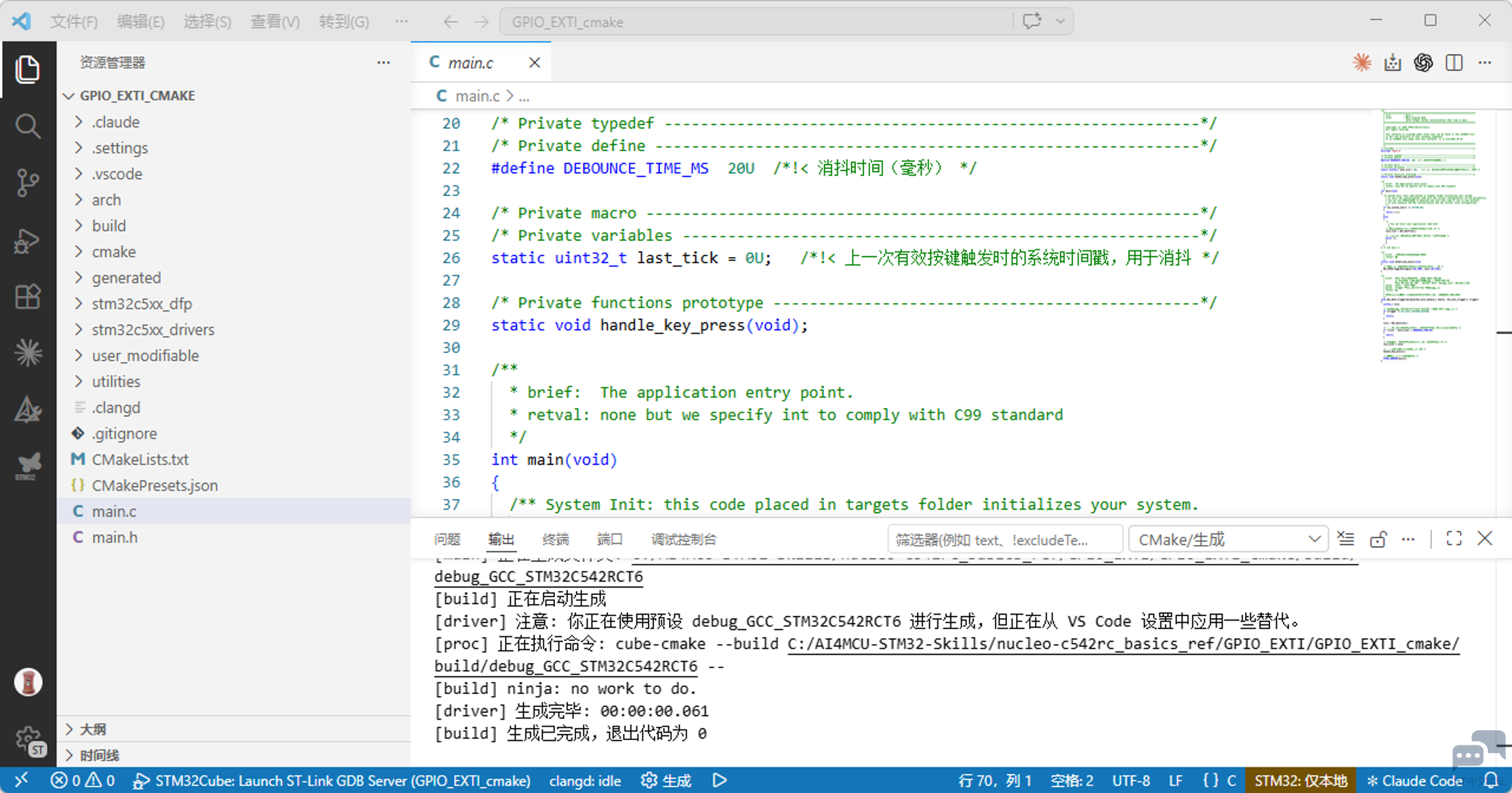Click the ChatGPT icon in editor toolbar
This screenshot has height=793, width=1512.
[1423, 63]
